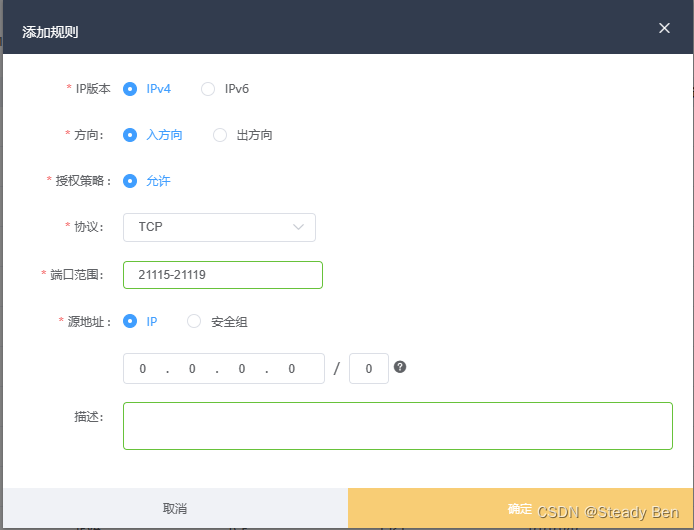Select 允许 authorization policy
Image resolution: width=694 pixels, height=530 pixels.
point(130,181)
